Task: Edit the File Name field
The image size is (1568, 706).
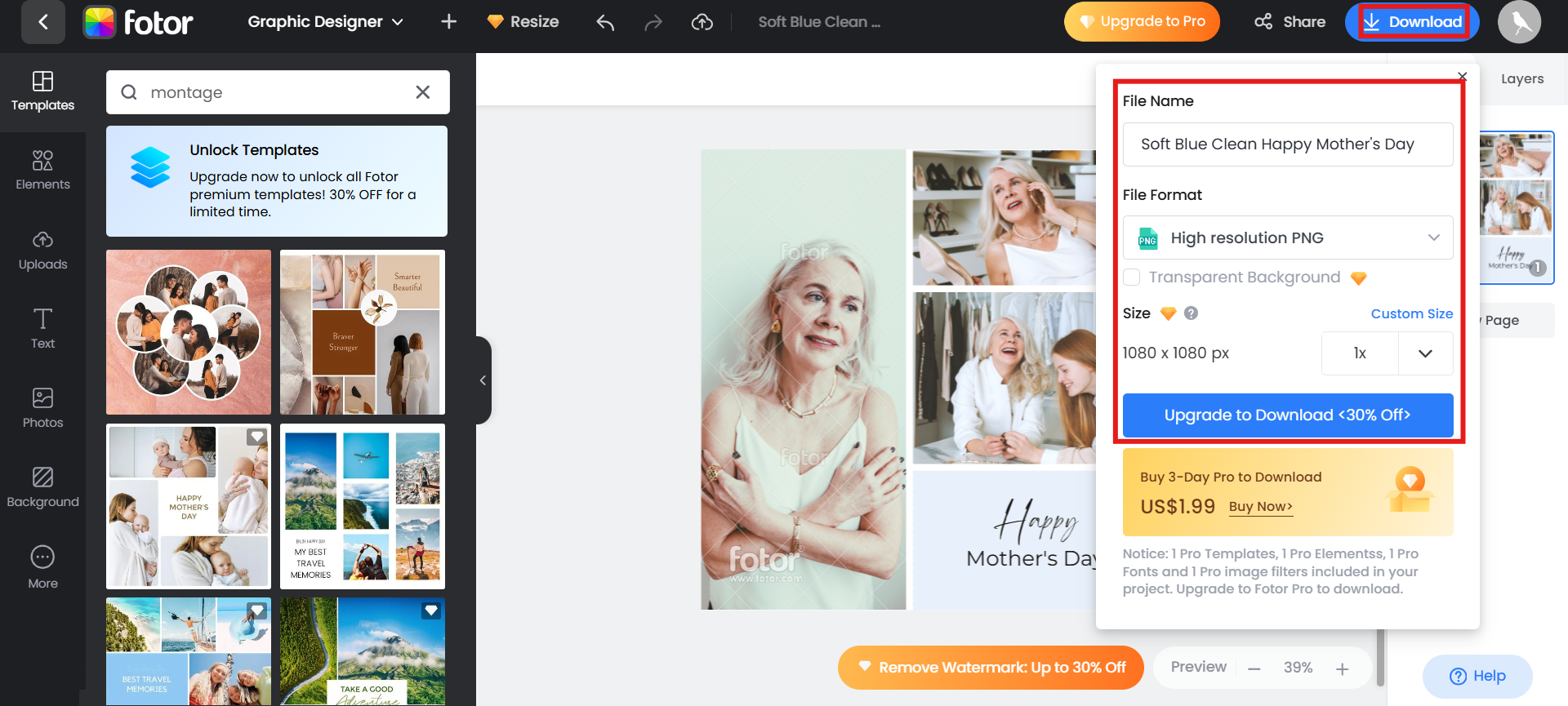Action: point(1288,144)
